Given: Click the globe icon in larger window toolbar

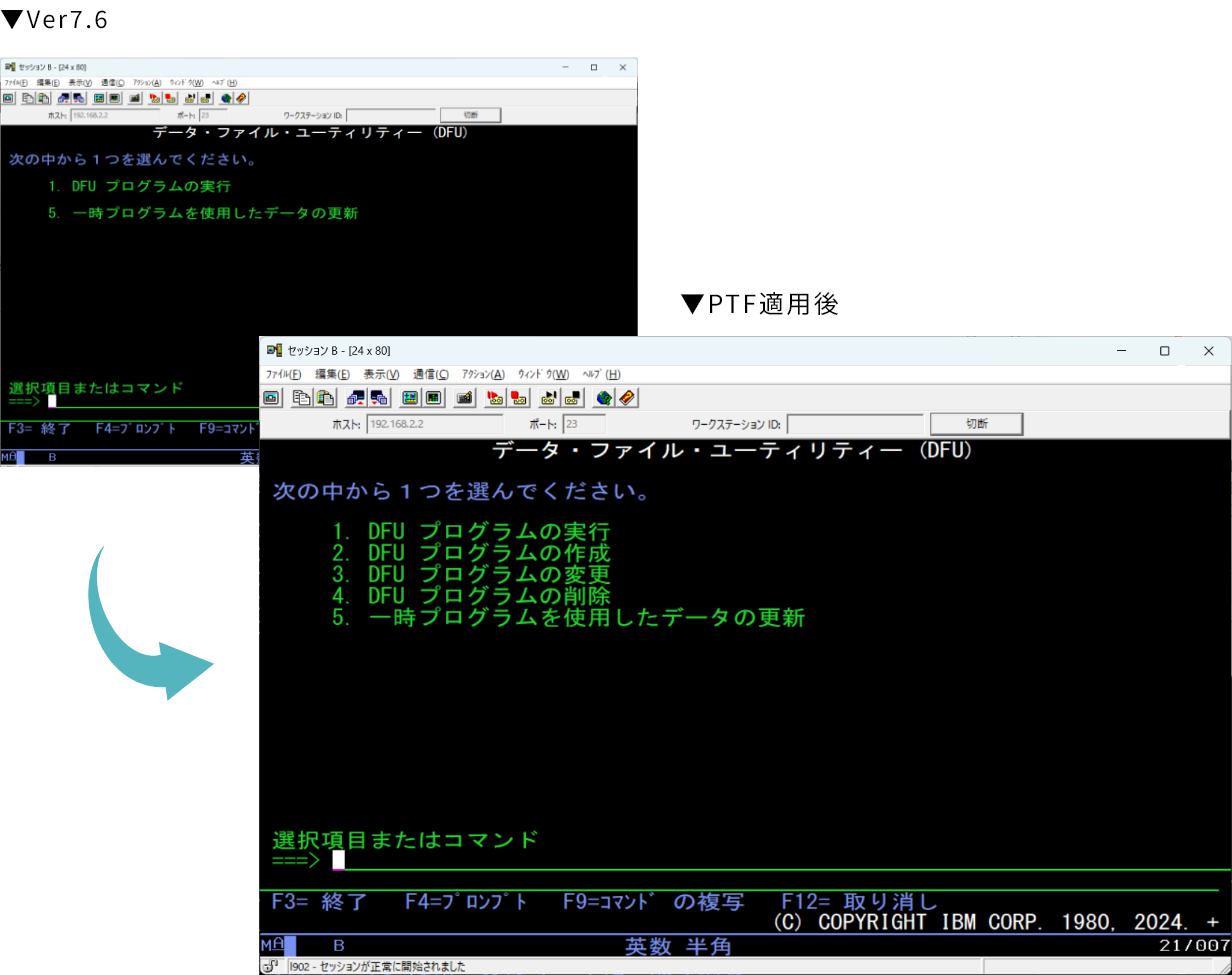Looking at the screenshot, I should click(603, 398).
